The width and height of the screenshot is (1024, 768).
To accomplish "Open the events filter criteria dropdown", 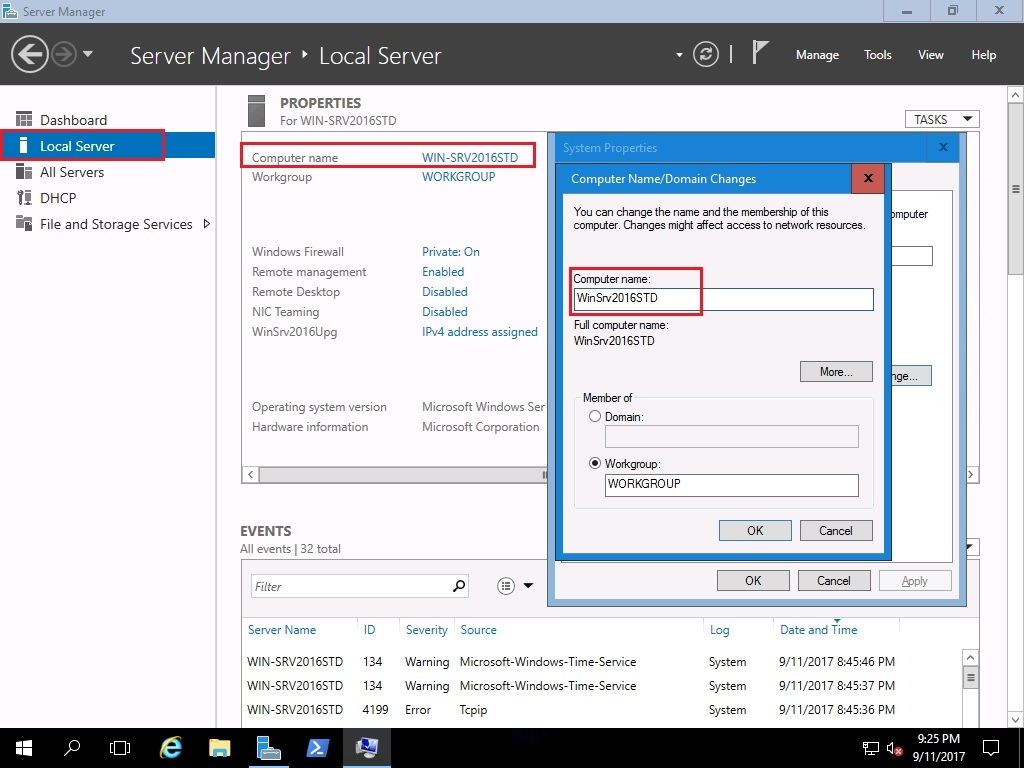I will (515, 586).
